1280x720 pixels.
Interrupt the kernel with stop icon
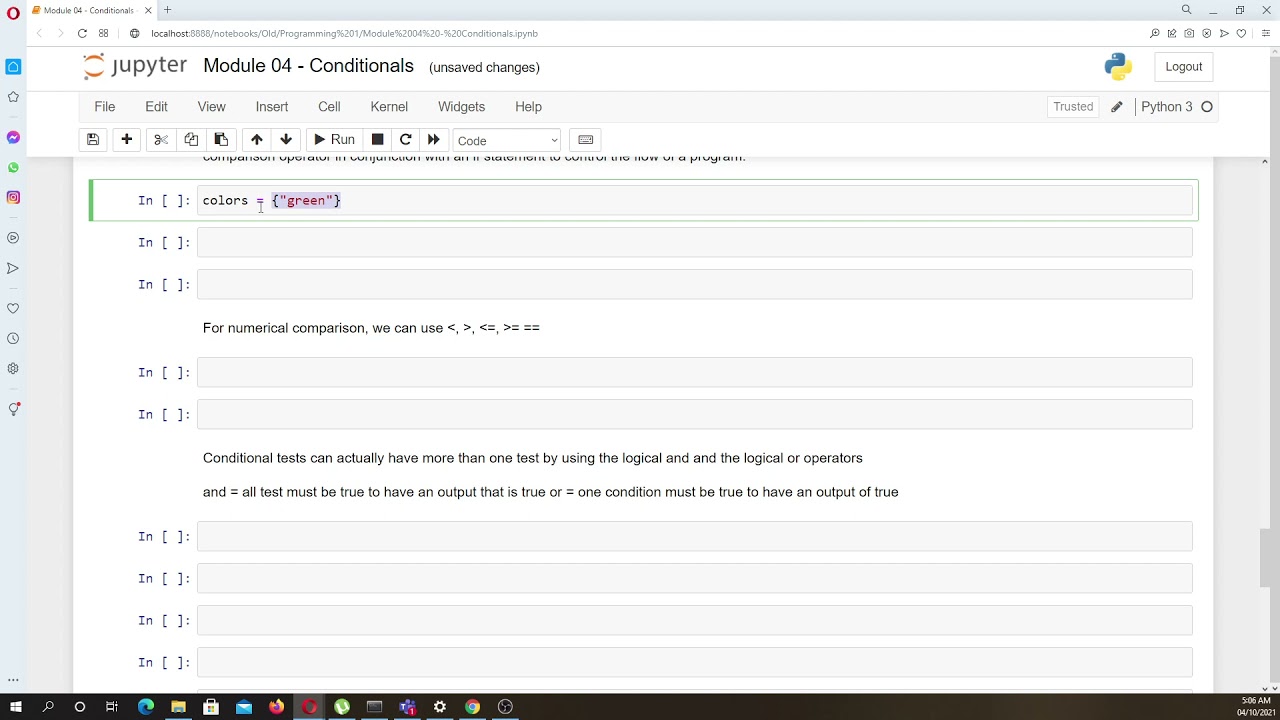(377, 140)
